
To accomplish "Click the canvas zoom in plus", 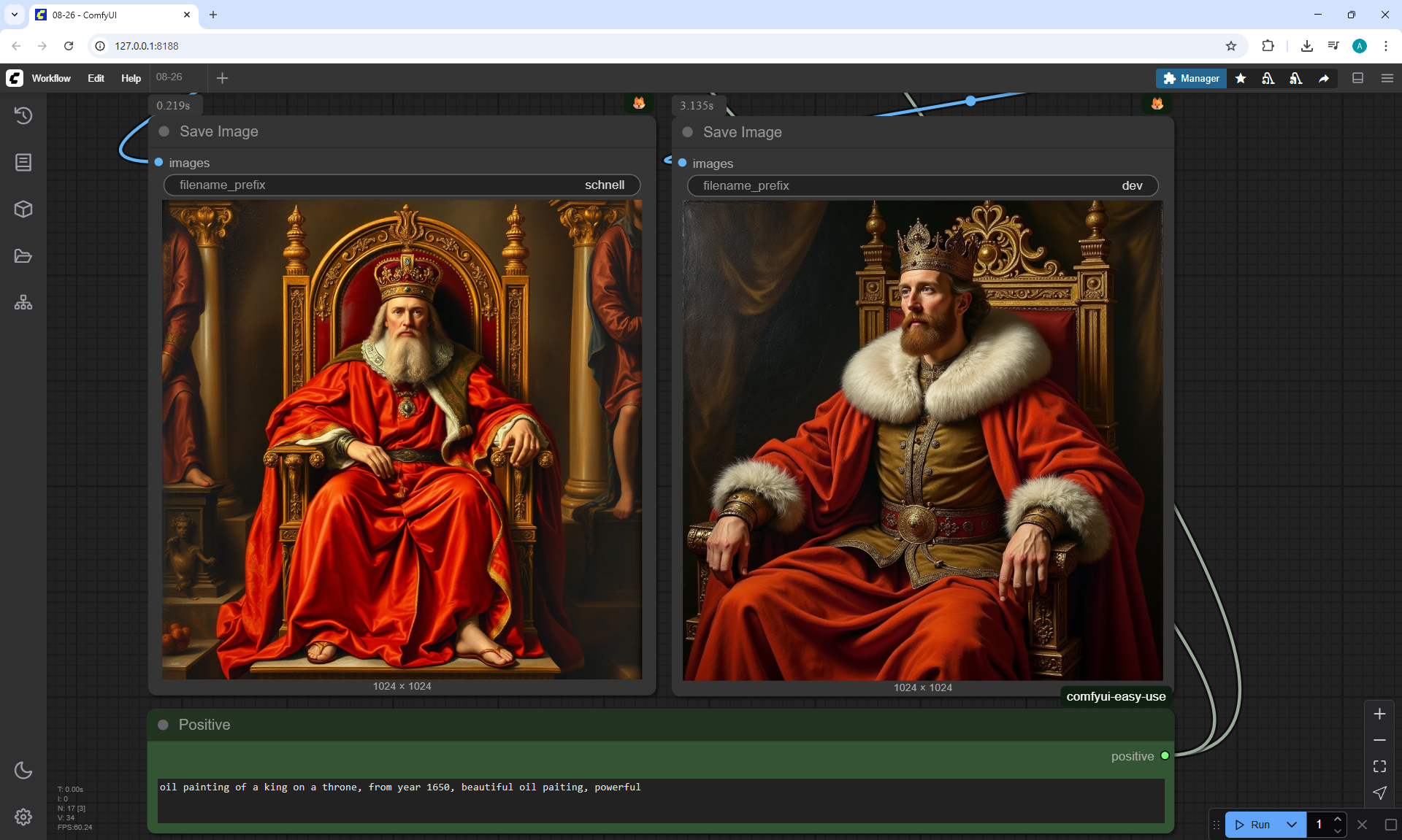I will tap(1379, 714).
